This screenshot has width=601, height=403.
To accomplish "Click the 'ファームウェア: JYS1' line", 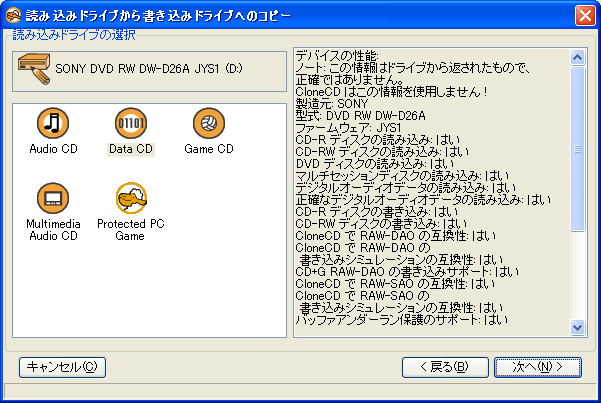I will pos(348,128).
